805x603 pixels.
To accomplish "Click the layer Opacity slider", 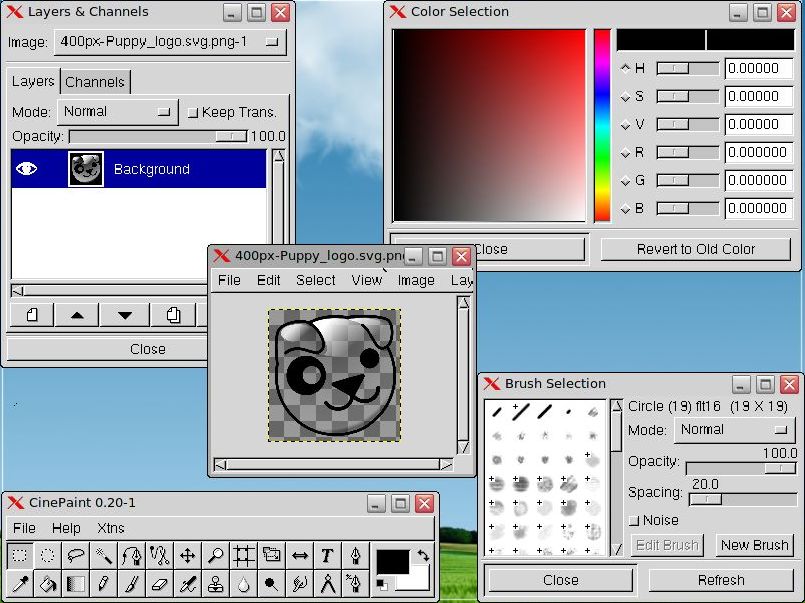I will [159, 137].
